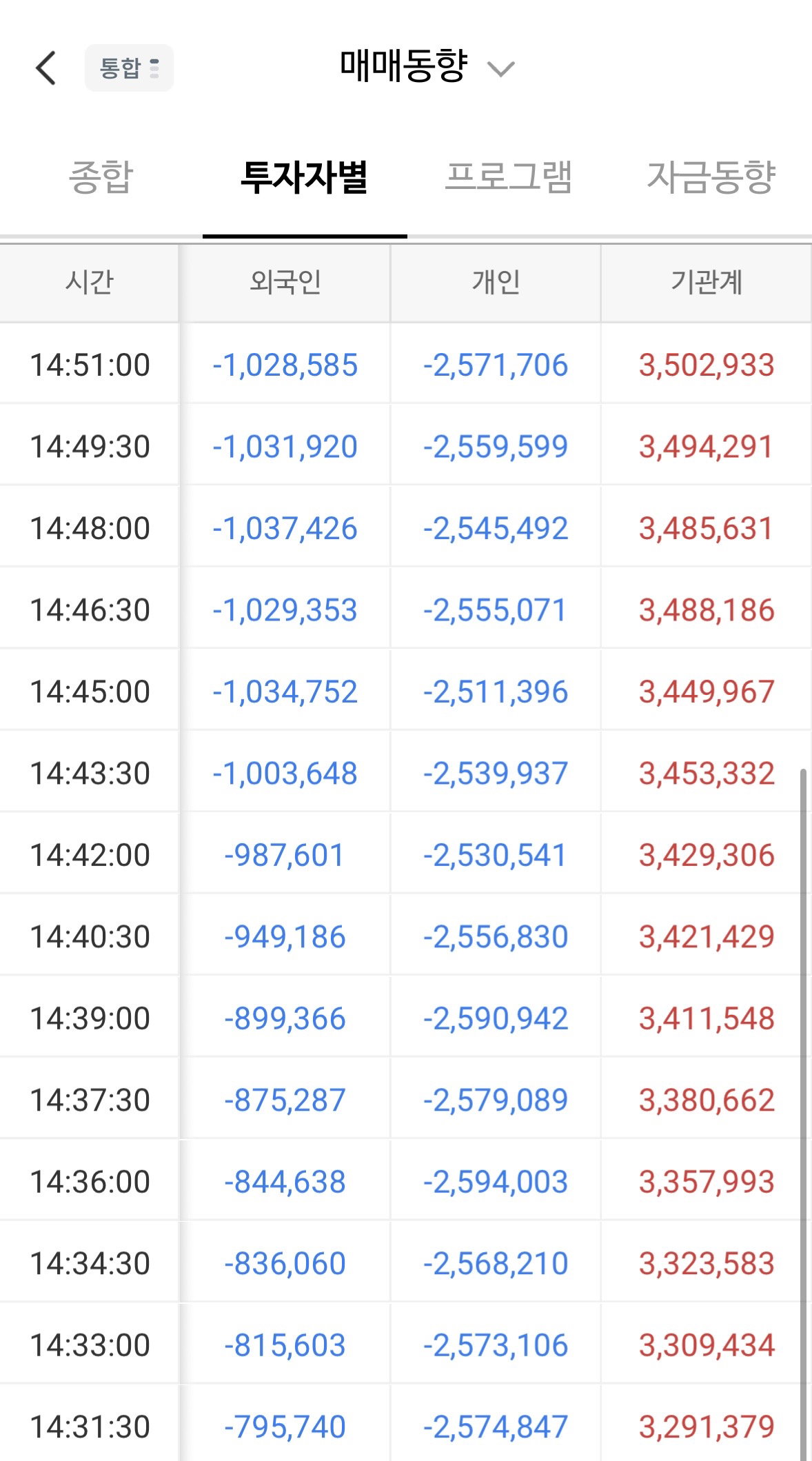Click foreign value -899,366 at 14:39:00
The width and height of the screenshot is (812, 1461).
(285, 1018)
